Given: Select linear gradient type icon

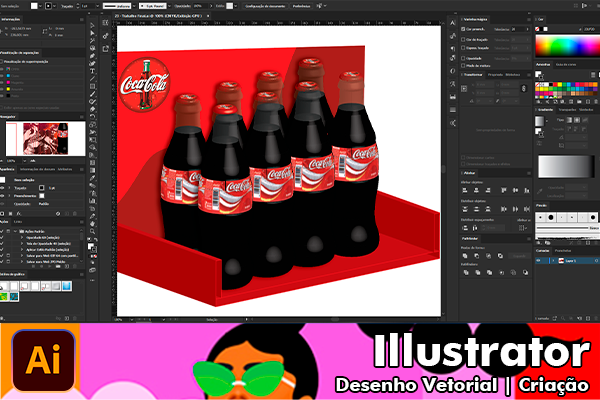Looking at the screenshot, I should click(x=570, y=120).
